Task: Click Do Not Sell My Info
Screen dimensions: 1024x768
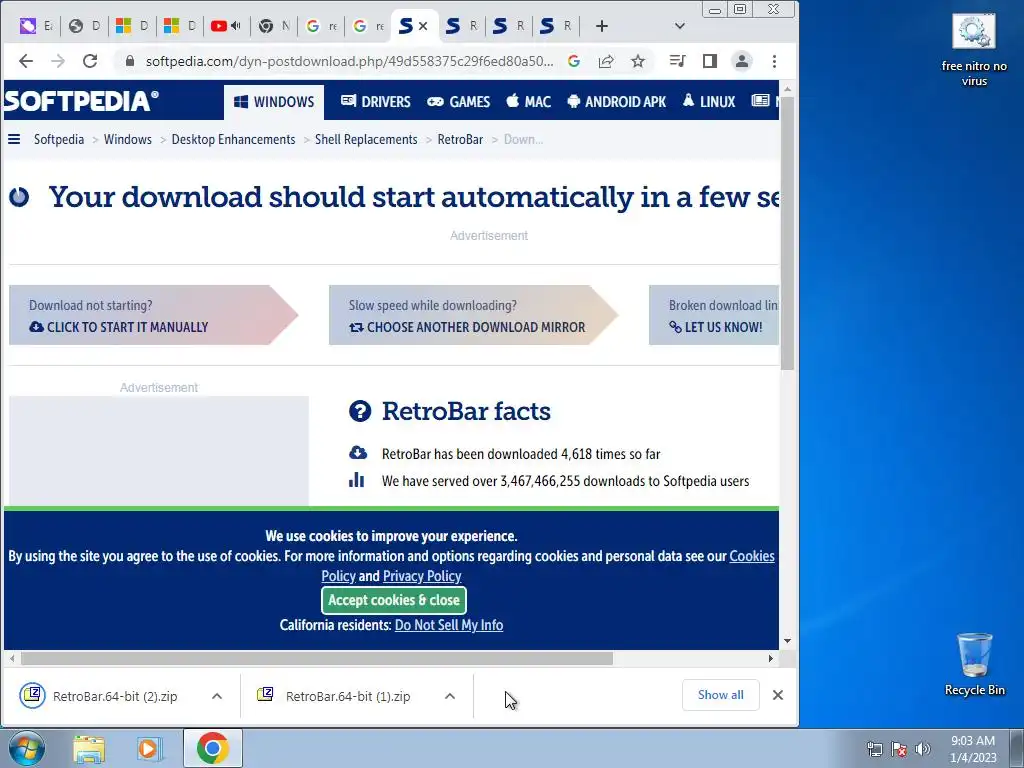Action: tap(449, 625)
